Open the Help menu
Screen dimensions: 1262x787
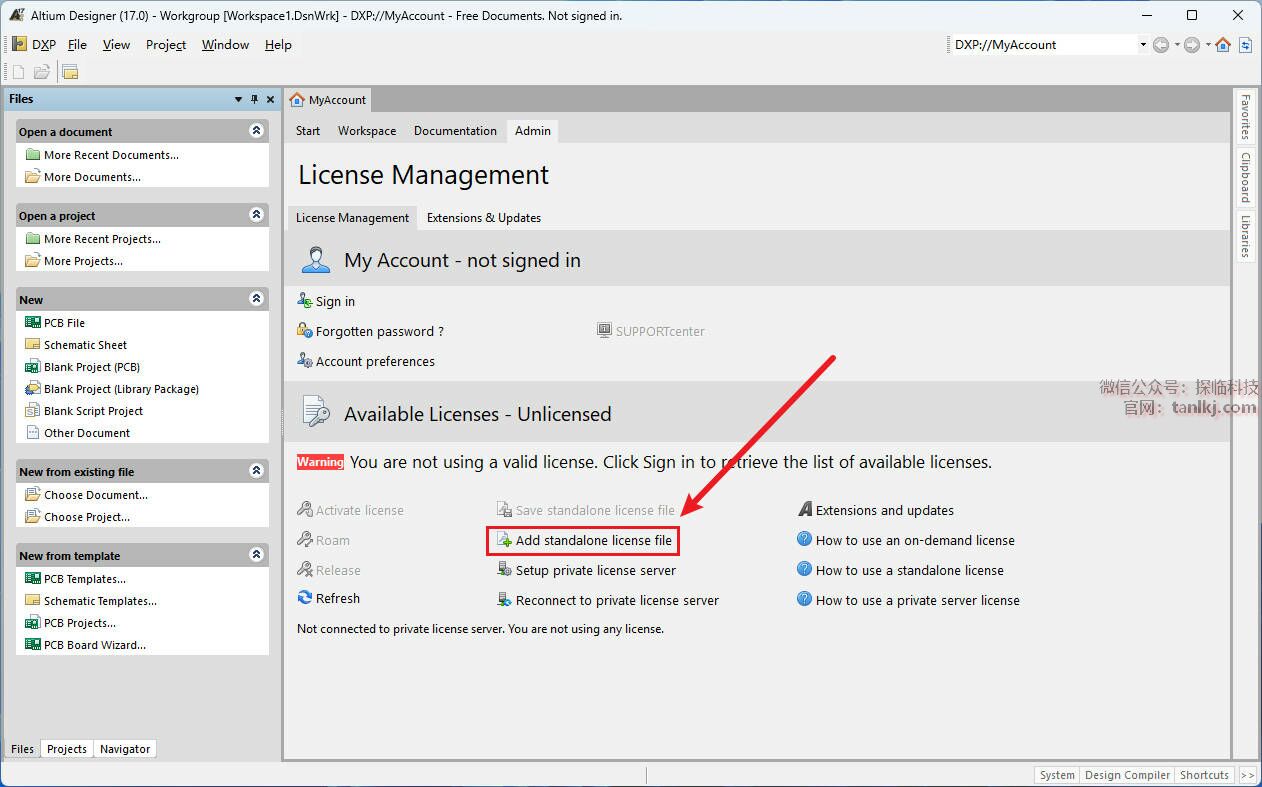[x=278, y=45]
